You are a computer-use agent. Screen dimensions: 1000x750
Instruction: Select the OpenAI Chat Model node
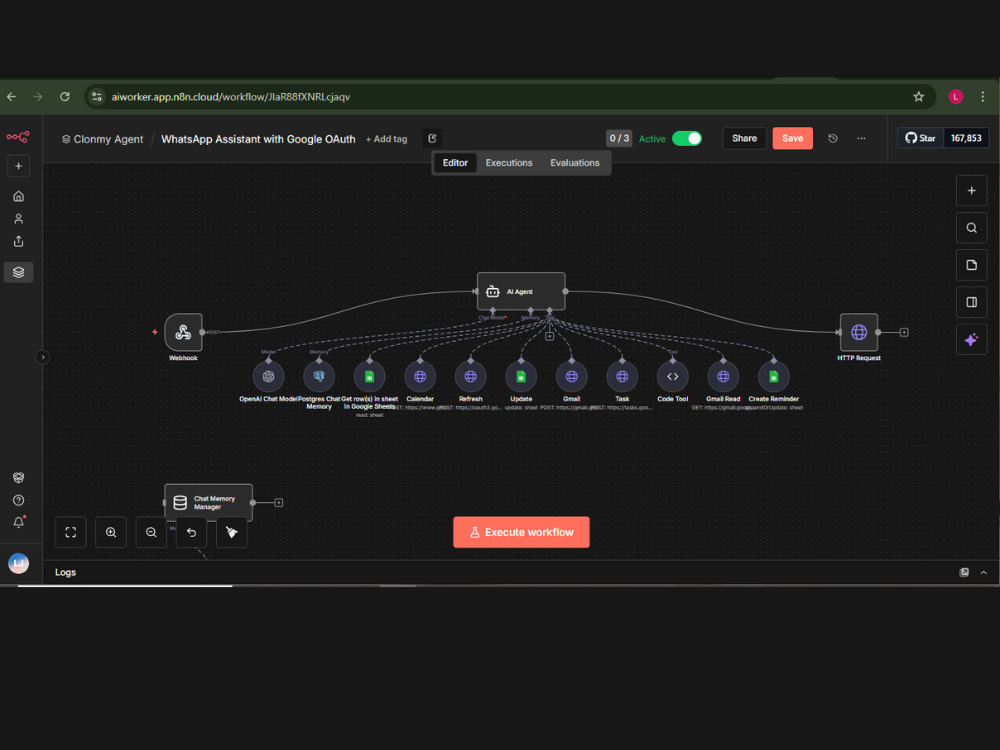point(268,377)
